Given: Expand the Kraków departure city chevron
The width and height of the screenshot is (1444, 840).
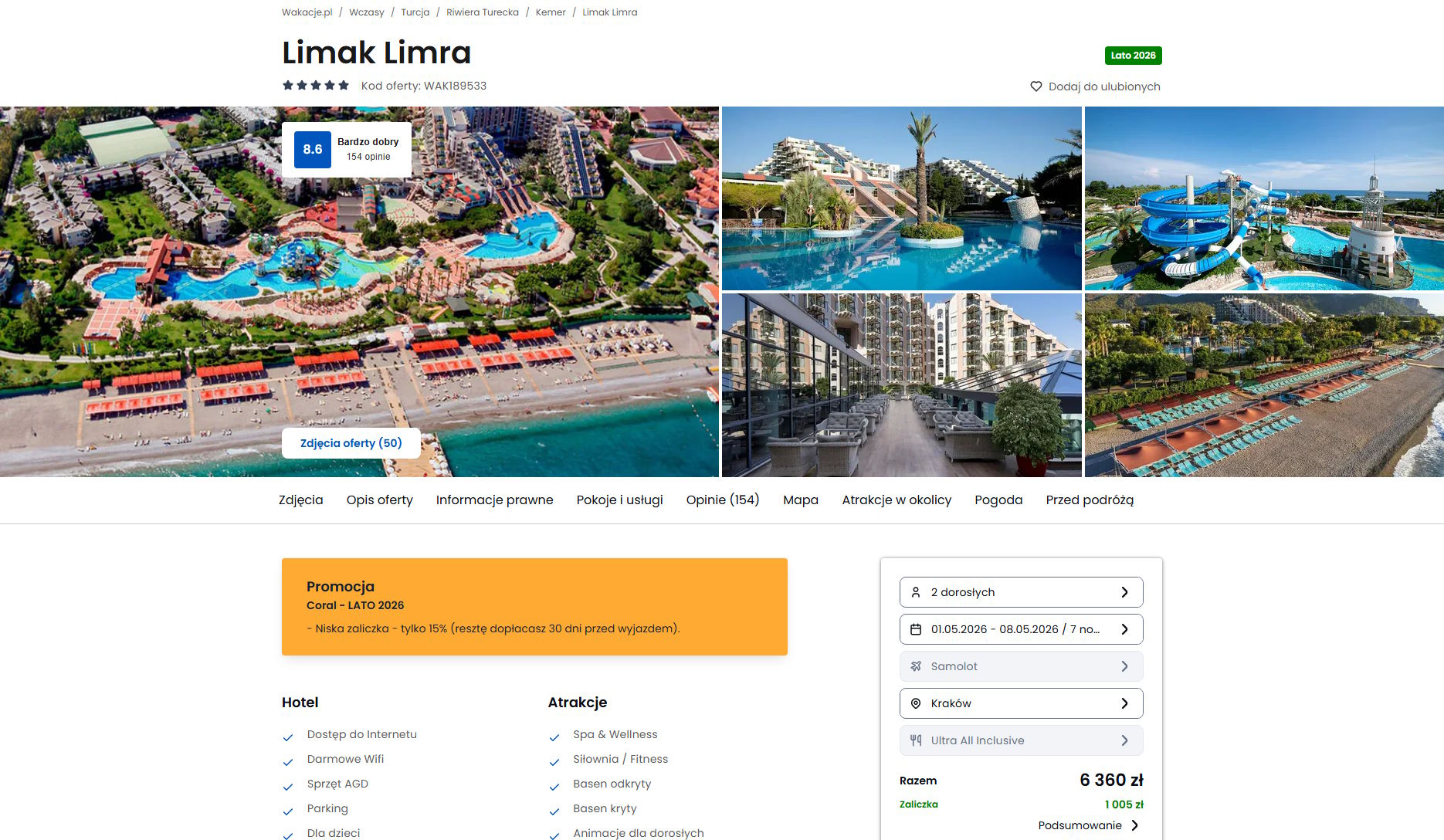Looking at the screenshot, I should tap(1124, 703).
